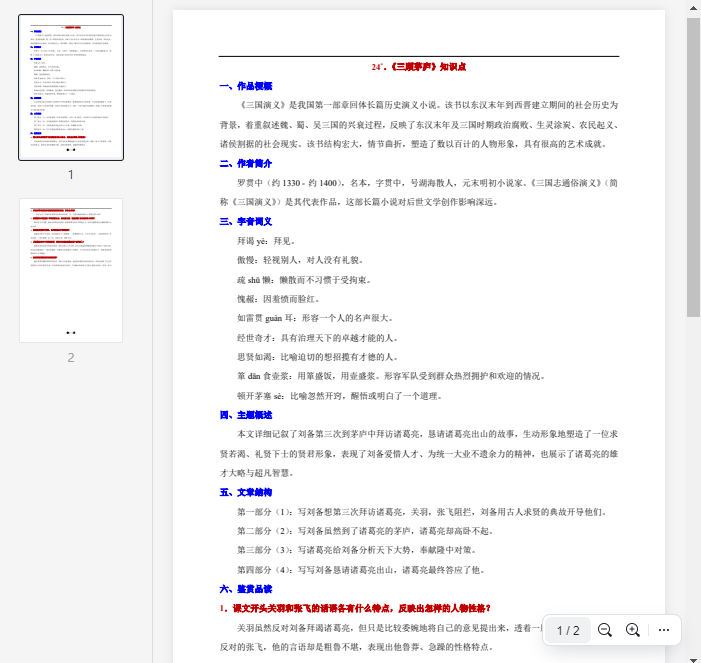Click the line starting with 第一部分（1）

click(420, 512)
